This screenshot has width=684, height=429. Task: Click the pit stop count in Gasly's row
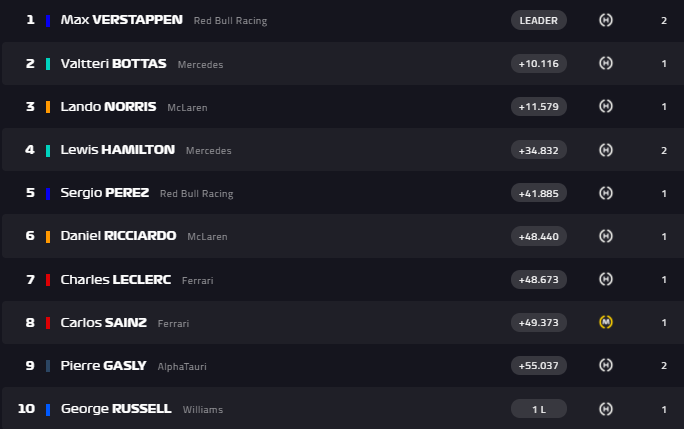(664, 365)
